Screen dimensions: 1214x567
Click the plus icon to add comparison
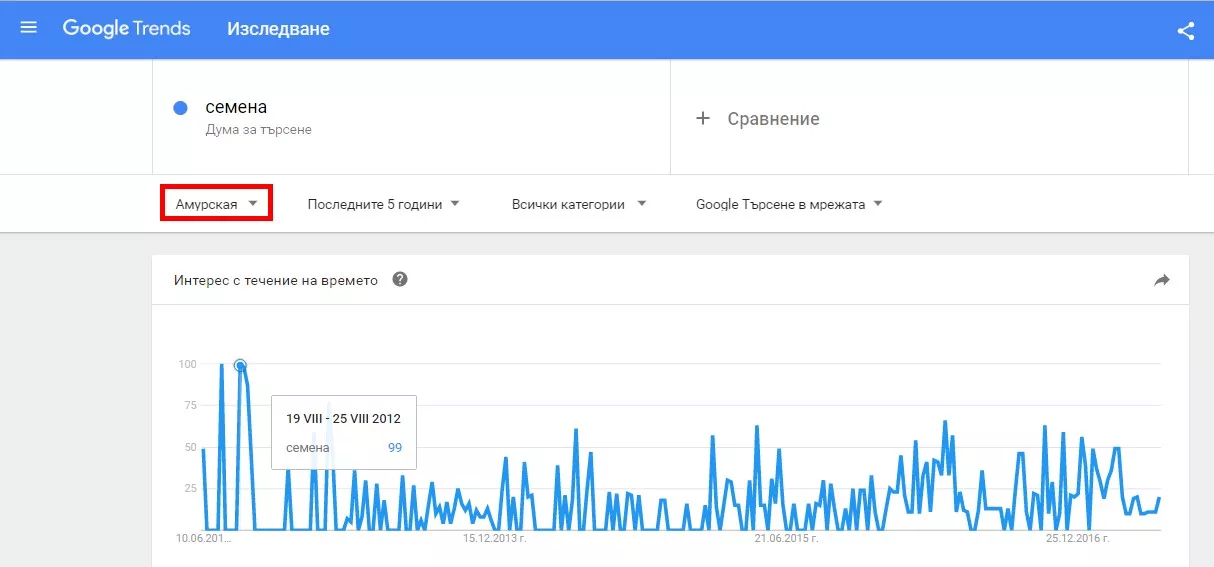[x=703, y=118]
